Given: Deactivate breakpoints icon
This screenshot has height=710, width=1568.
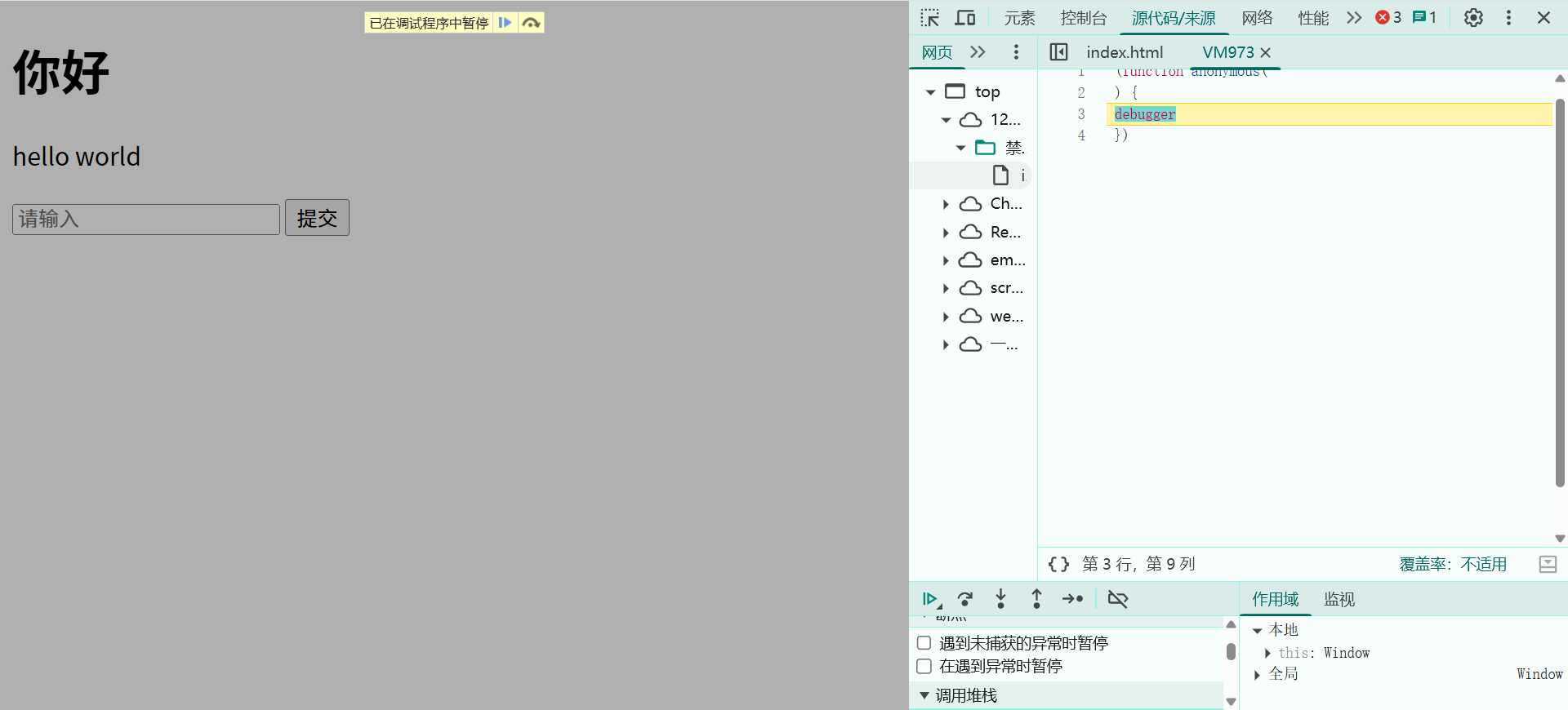Looking at the screenshot, I should pos(1117,599).
